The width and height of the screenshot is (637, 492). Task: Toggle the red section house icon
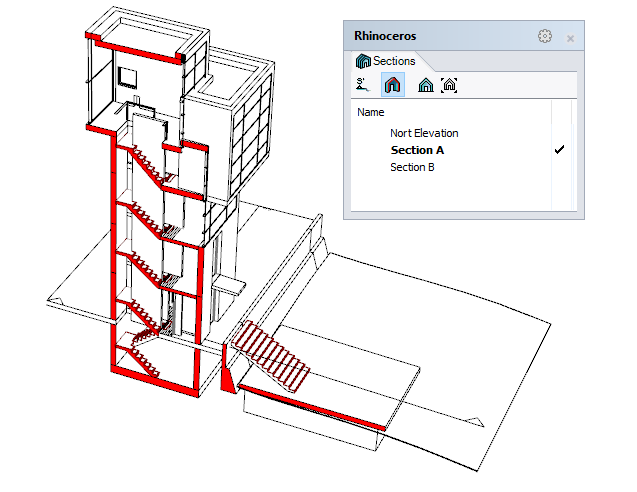[393, 86]
